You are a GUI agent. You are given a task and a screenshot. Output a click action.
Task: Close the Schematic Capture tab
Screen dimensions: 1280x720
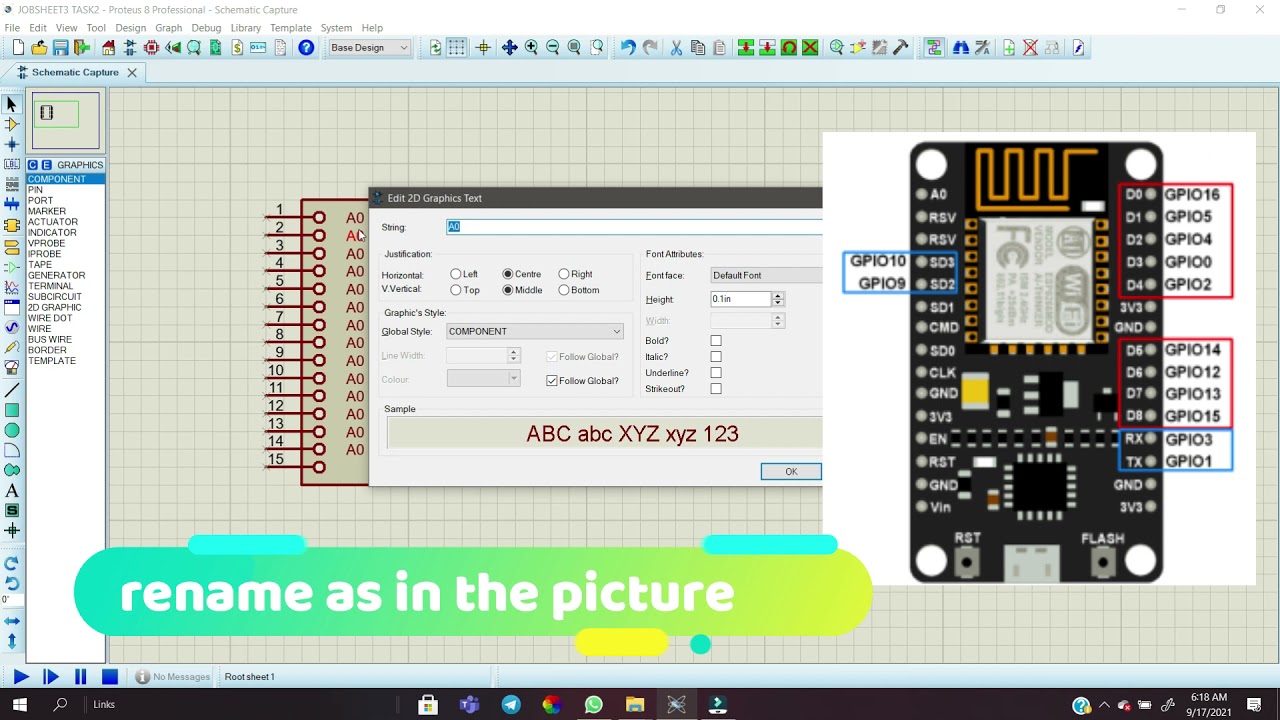[131, 72]
